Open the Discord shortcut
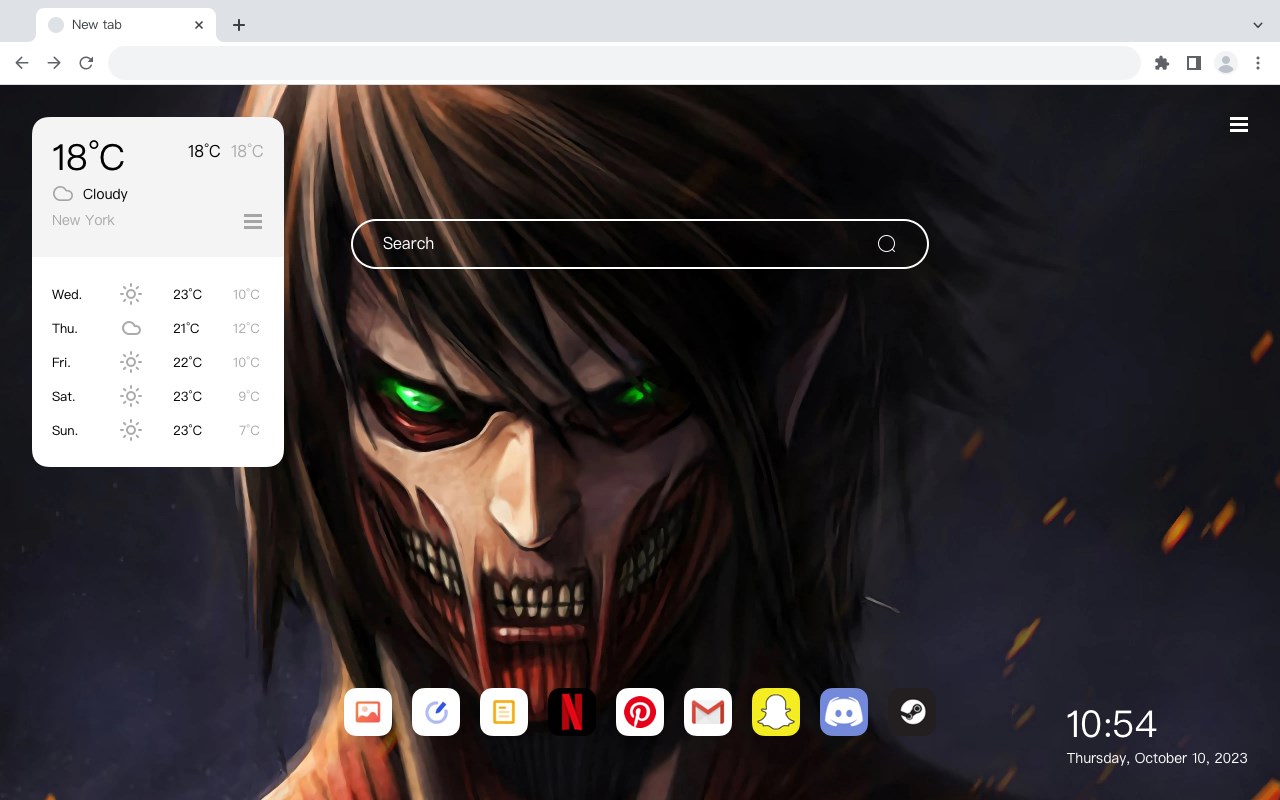 (x=844, y=712)
